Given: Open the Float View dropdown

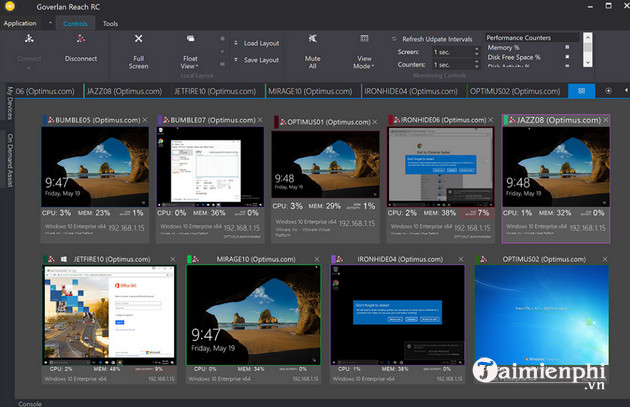Looking at the screenshot, I should pos(190,60).
